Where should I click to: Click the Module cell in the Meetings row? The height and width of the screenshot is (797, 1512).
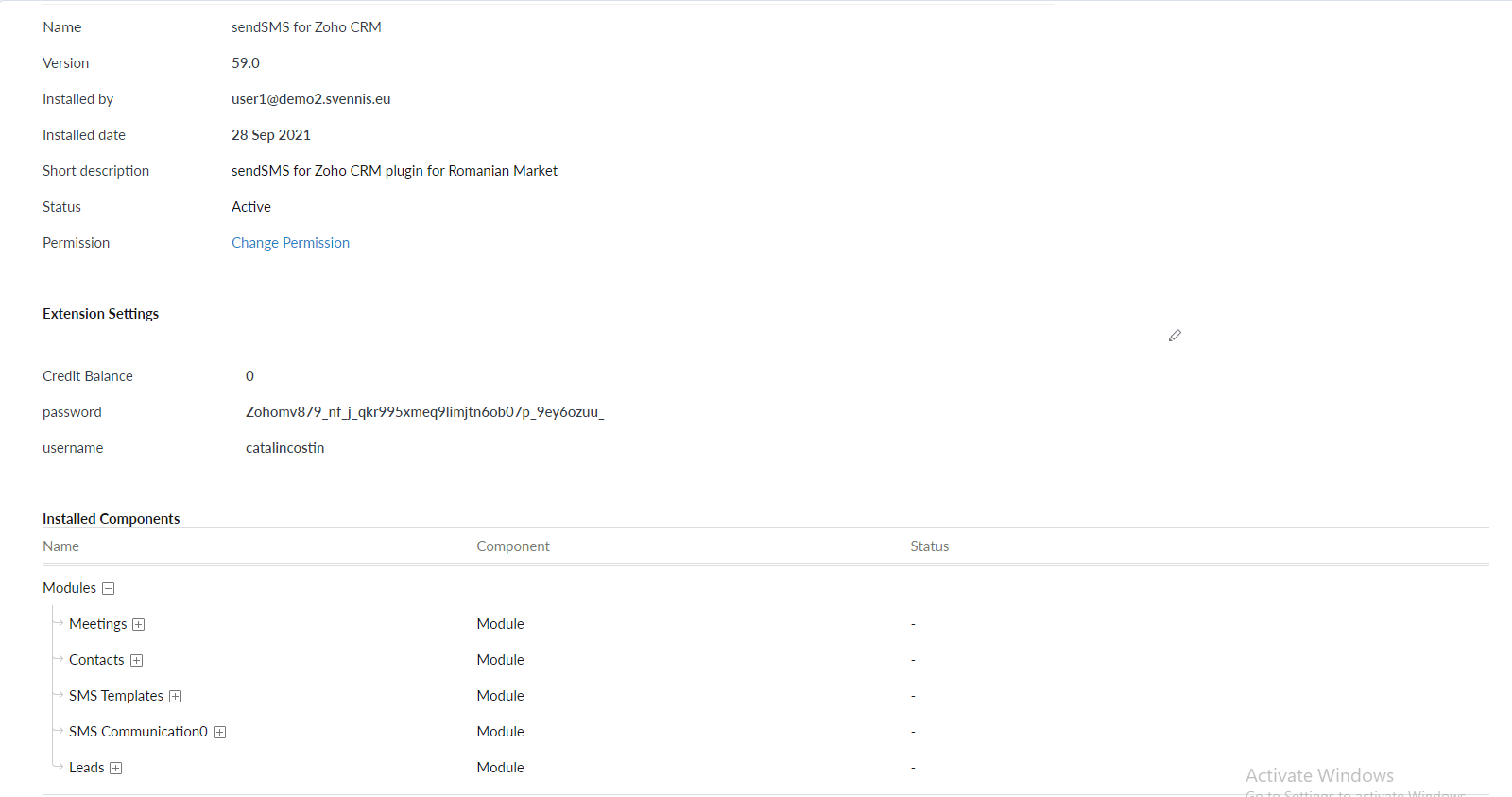pos(500,624)
